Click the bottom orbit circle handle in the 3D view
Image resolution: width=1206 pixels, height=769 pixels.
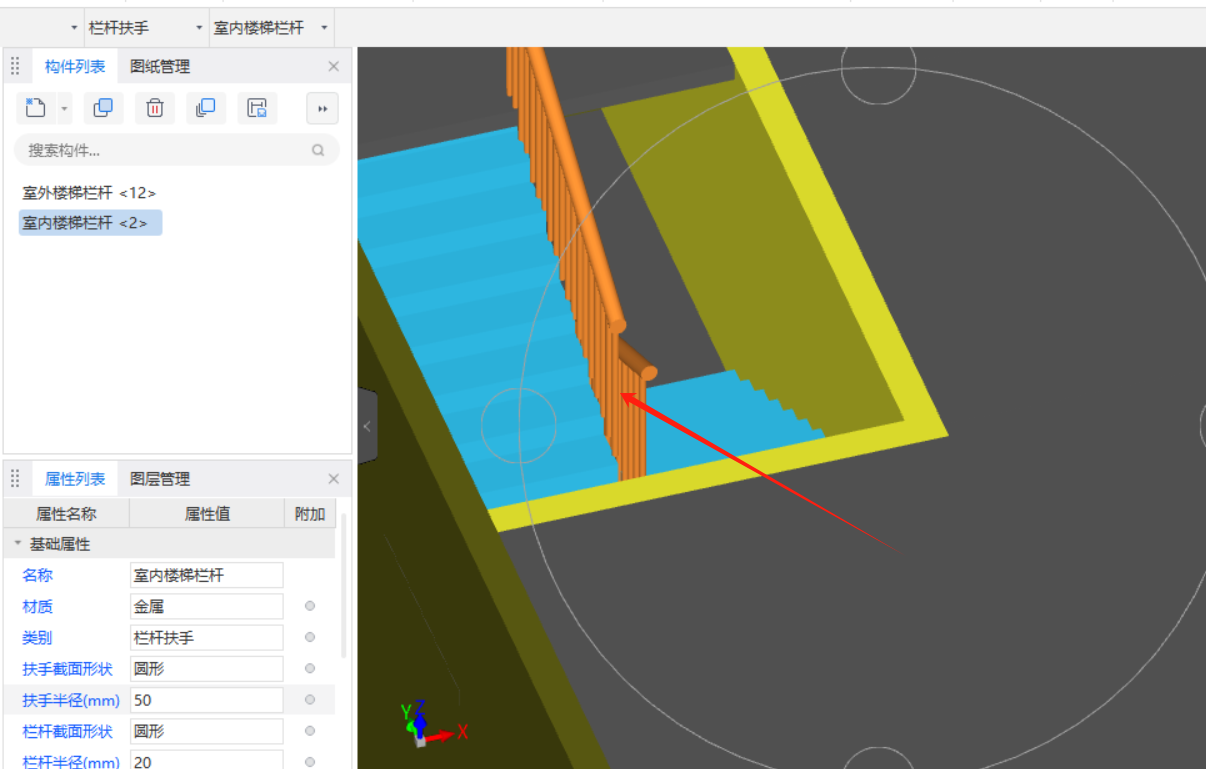coord(878,759)
